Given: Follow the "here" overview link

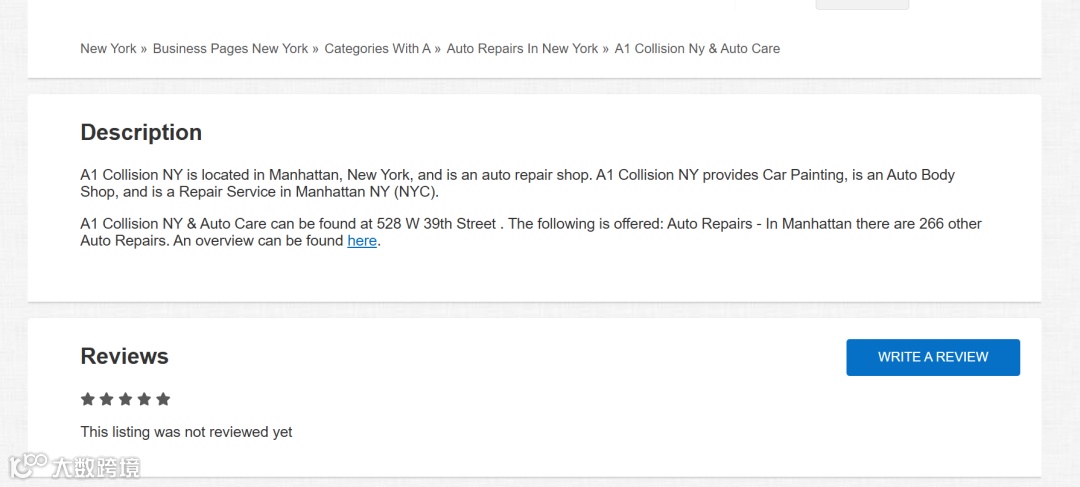Looking at the screenshot, I should (362, 241).
